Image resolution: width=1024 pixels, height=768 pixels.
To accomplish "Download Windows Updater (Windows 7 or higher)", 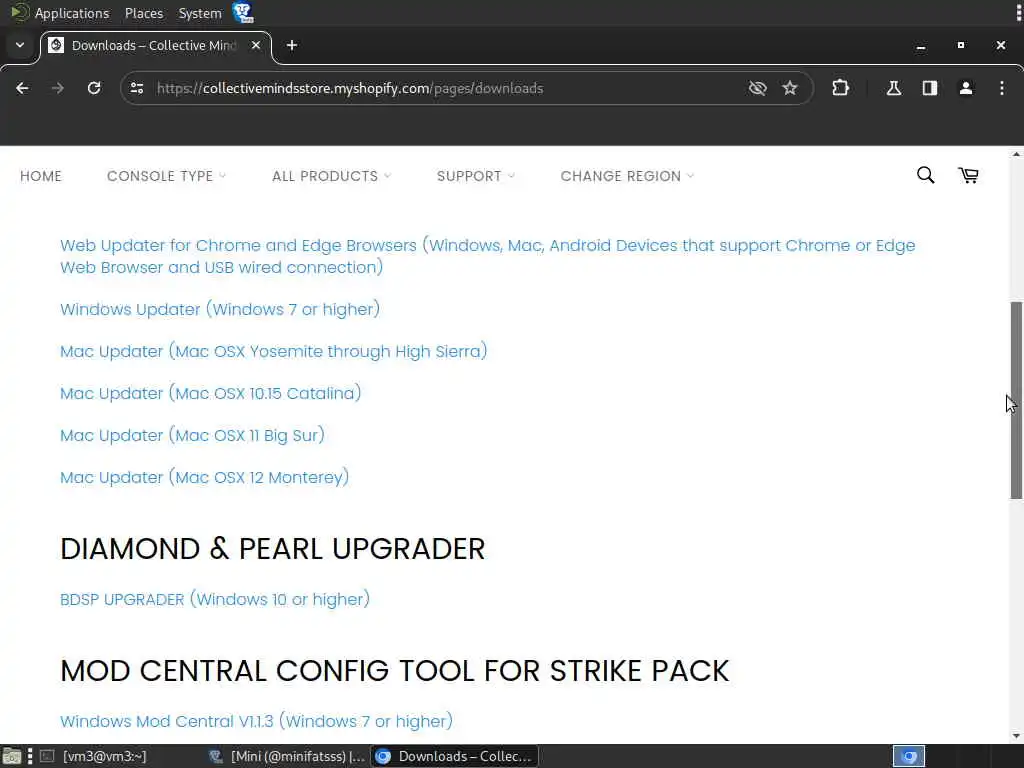I will pos(220,309).
